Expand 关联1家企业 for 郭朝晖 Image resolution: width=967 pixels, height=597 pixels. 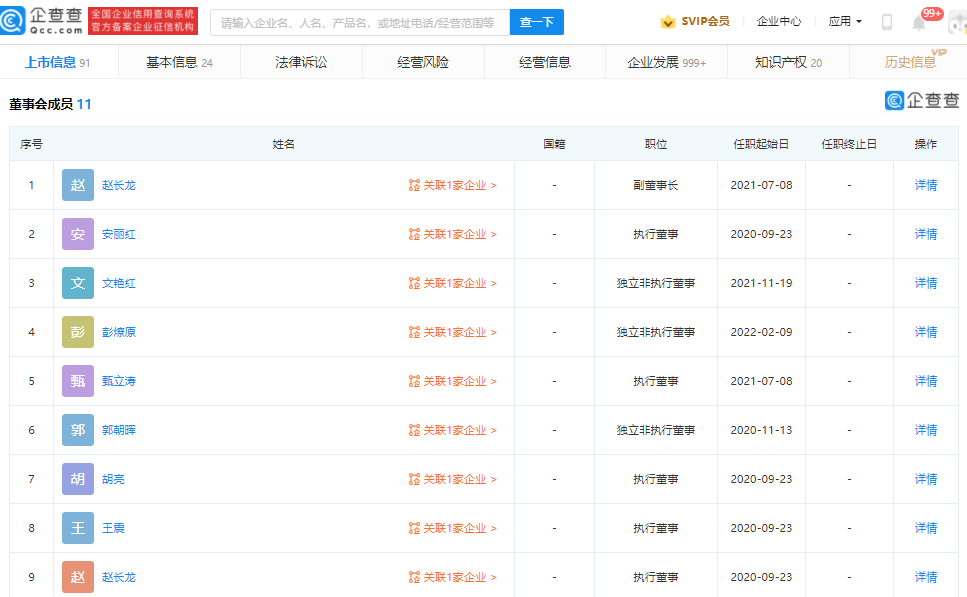453,430
